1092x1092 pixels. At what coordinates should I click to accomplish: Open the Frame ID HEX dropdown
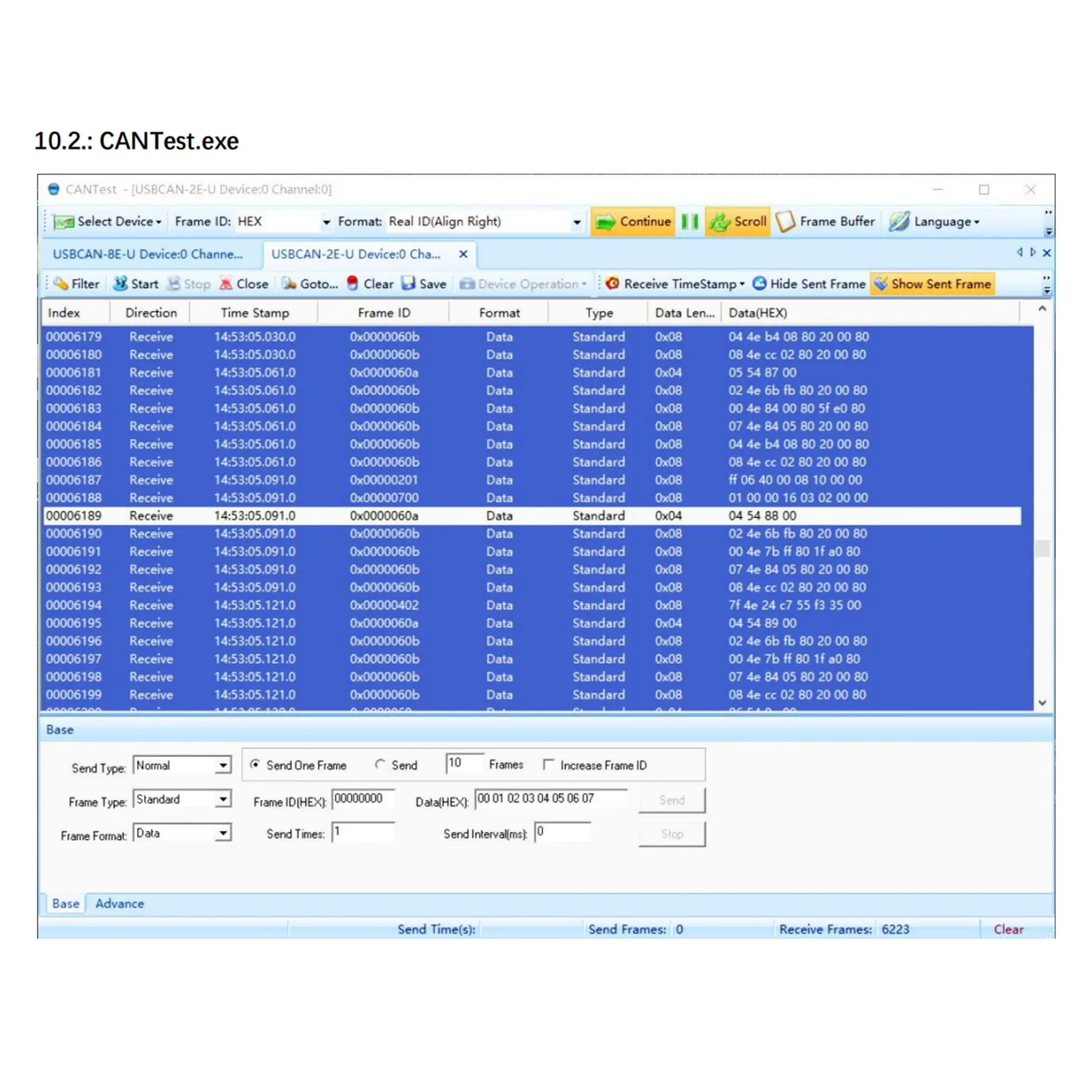pyautogui.click(x=326, y=222)
